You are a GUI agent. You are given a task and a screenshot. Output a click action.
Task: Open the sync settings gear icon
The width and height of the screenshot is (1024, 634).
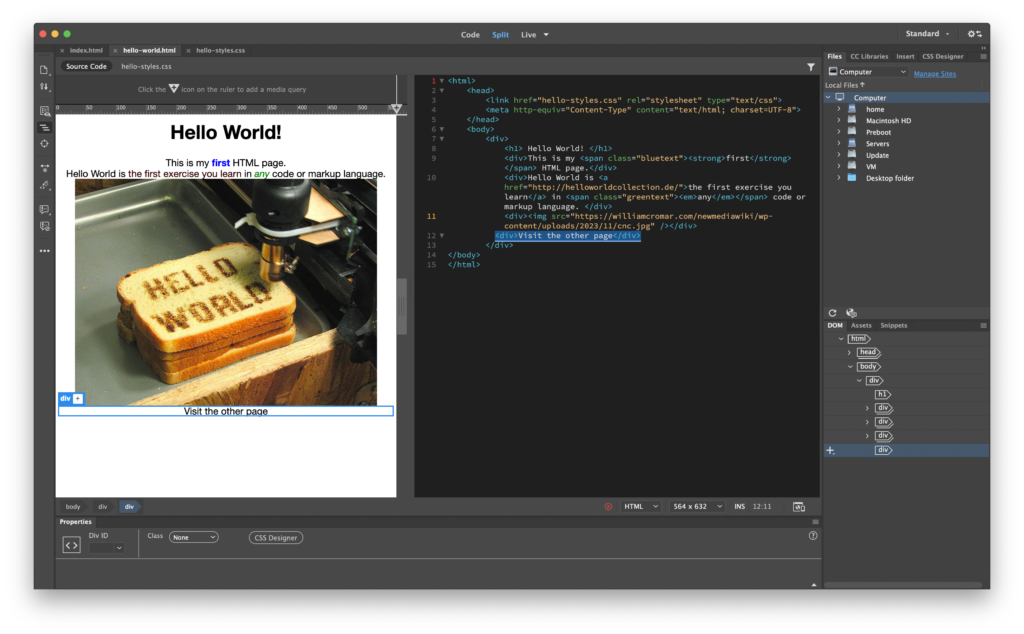(x=974, y=34)
